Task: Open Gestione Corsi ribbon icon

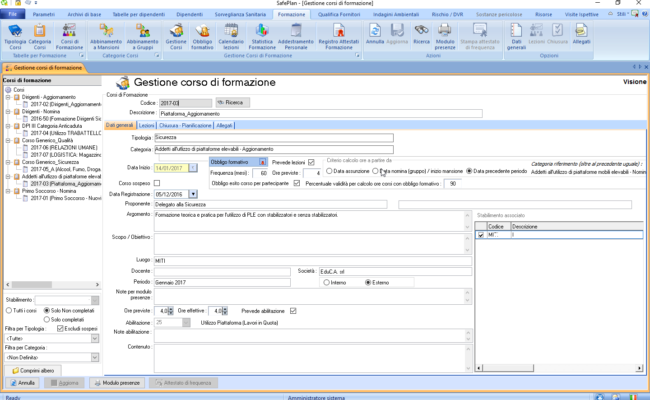Action: coord(176,36)
